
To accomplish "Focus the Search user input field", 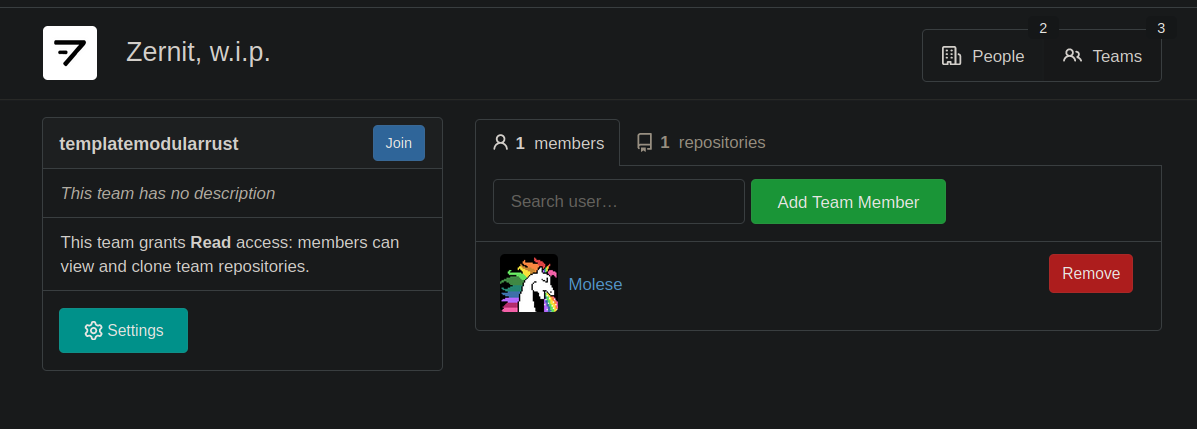I will point(618,202).
